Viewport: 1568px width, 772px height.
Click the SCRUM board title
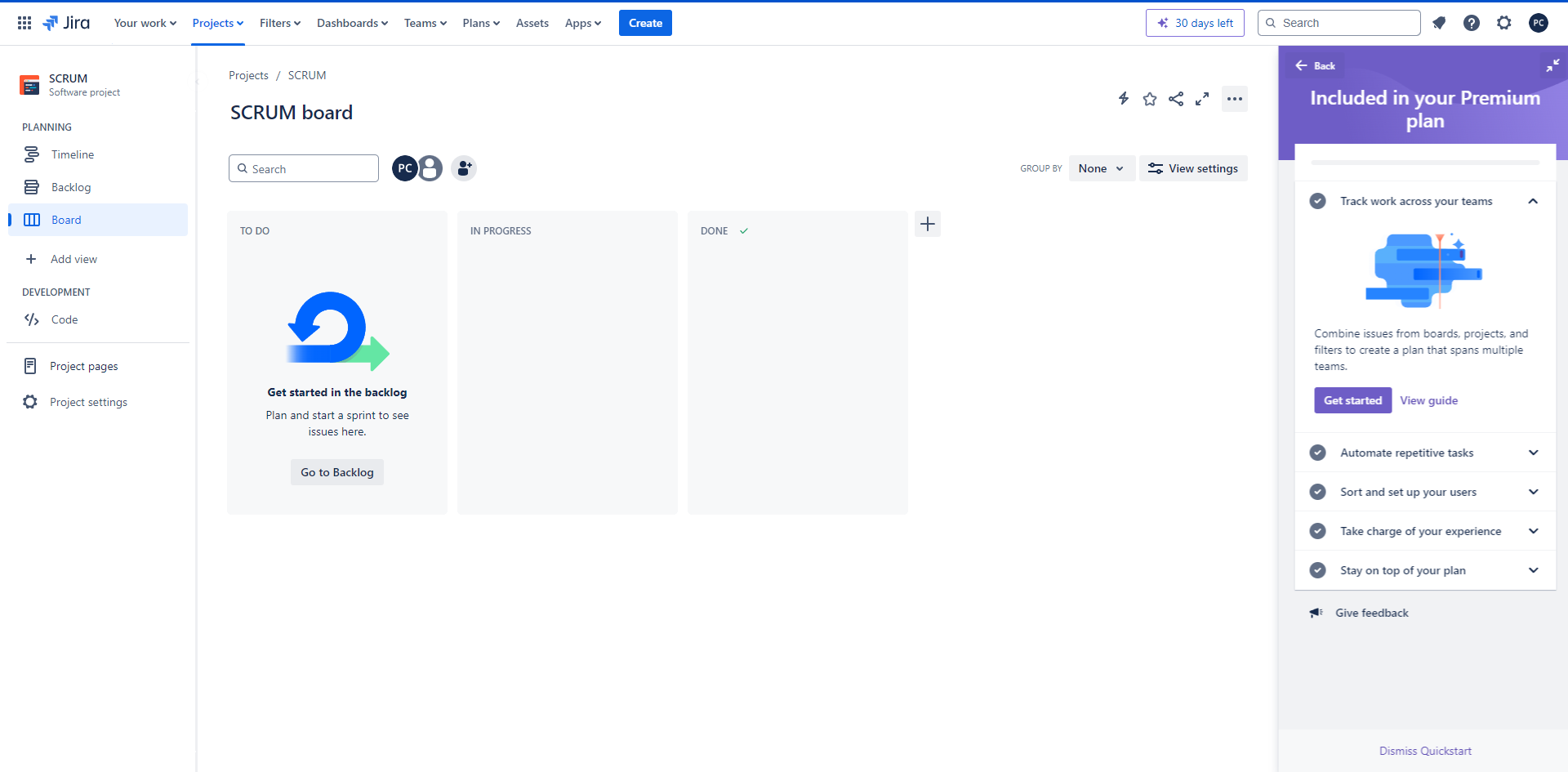pos(292,112)
